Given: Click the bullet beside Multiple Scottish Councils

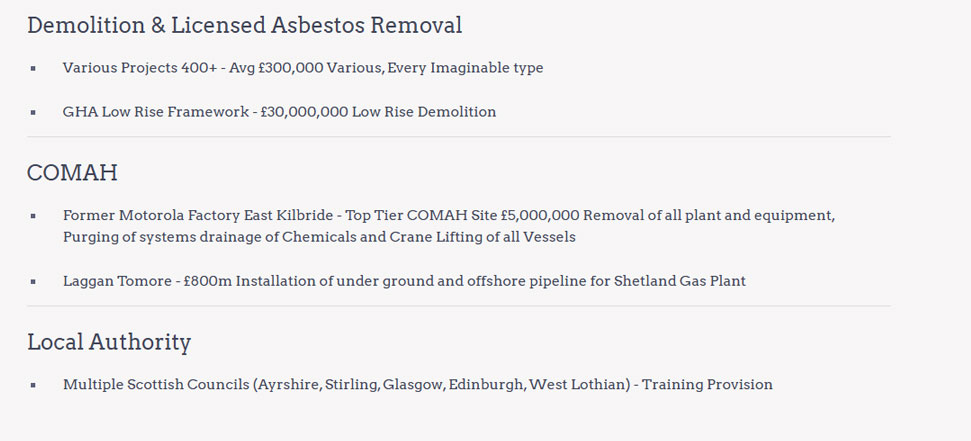Looking at the screenshot, I should pyautogui.click(x=34, y=384).
